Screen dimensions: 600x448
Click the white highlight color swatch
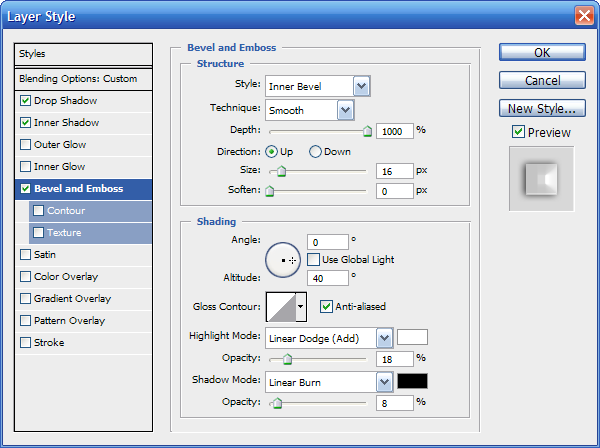click(x=413, y=338)
